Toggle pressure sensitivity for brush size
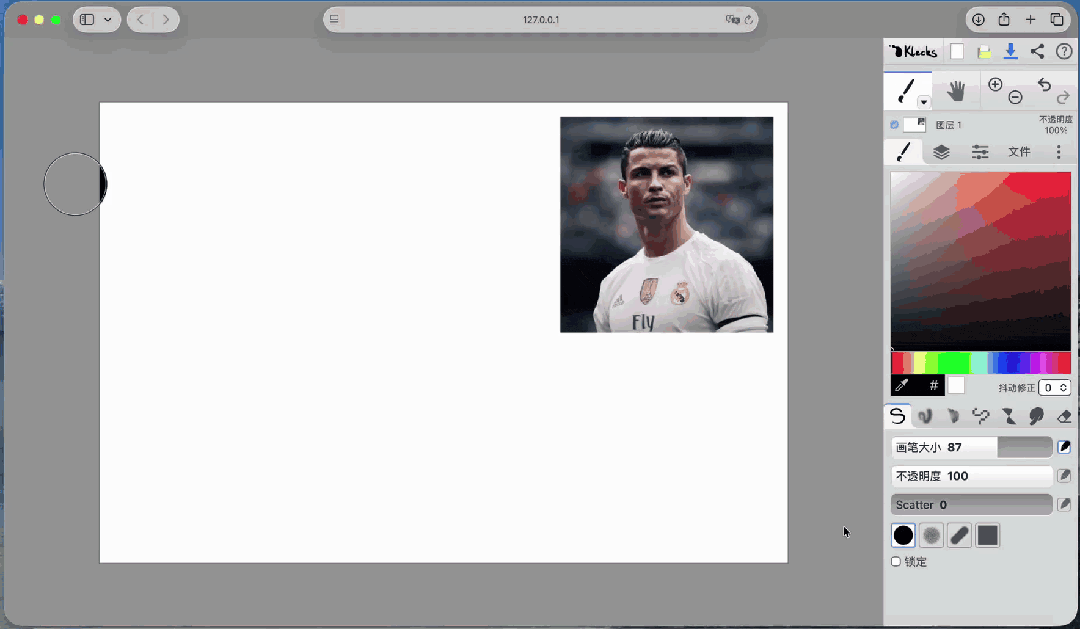 1064,447
